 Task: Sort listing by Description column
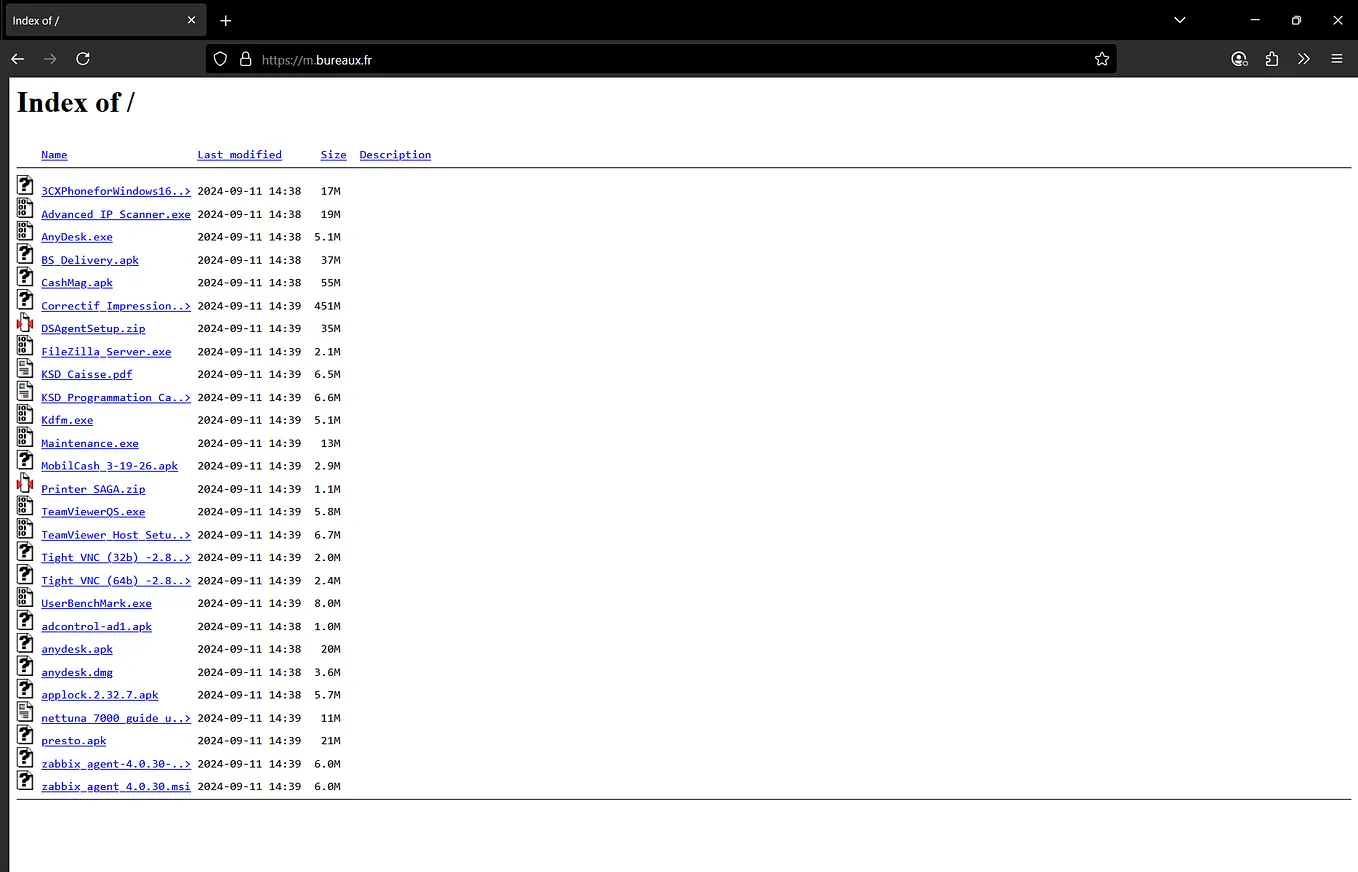(395, 155)
